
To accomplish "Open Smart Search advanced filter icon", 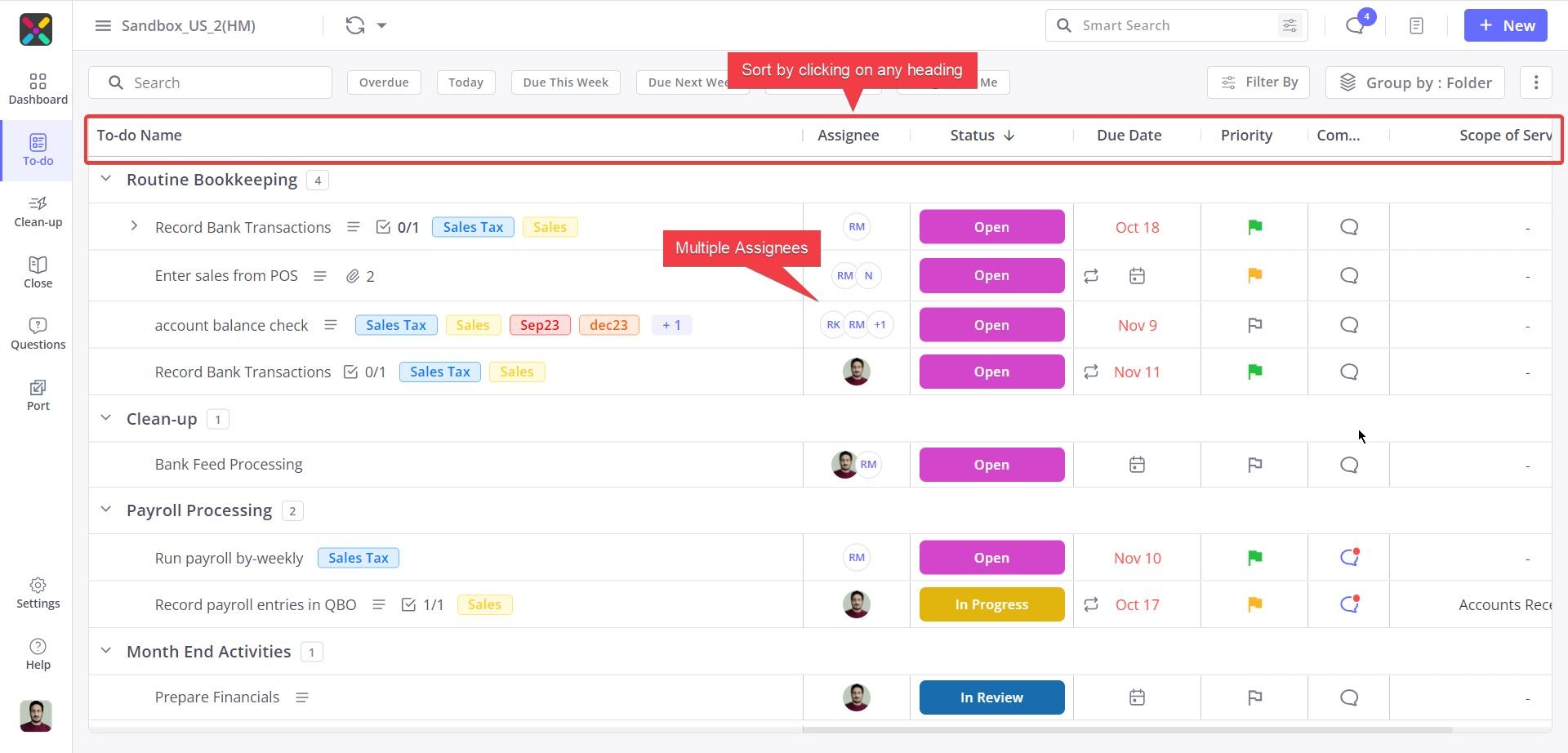I will click(x=1289, y=25).
